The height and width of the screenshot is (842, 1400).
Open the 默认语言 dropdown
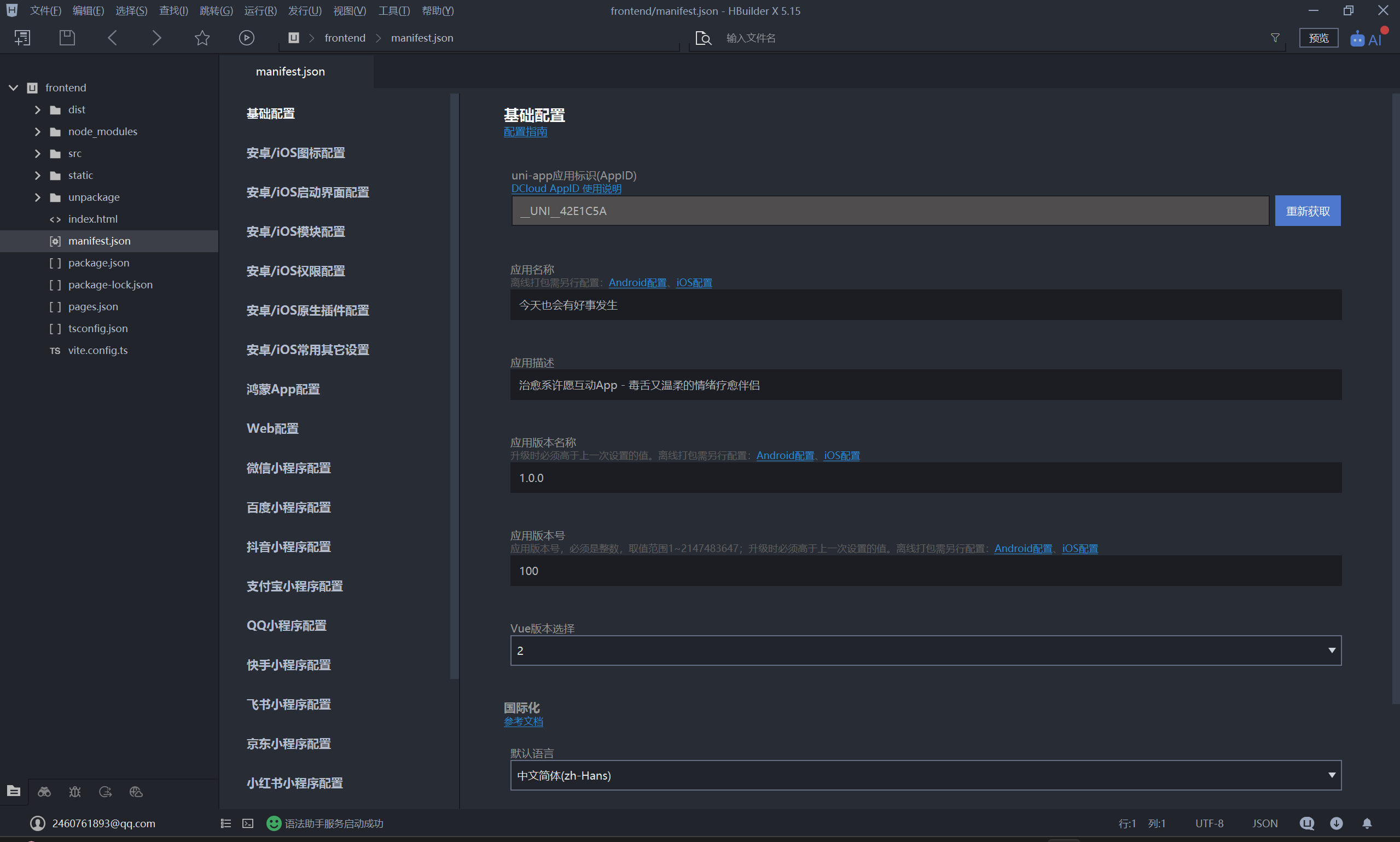(926, 775)
